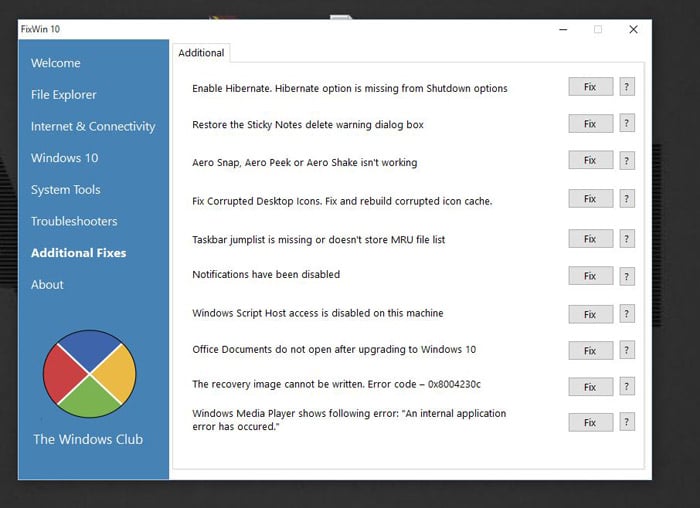This screenshot has height=508, width=700.
Task: Show help for Aero Snap fix
Action: pyautogui.click(x=627, y=161)
